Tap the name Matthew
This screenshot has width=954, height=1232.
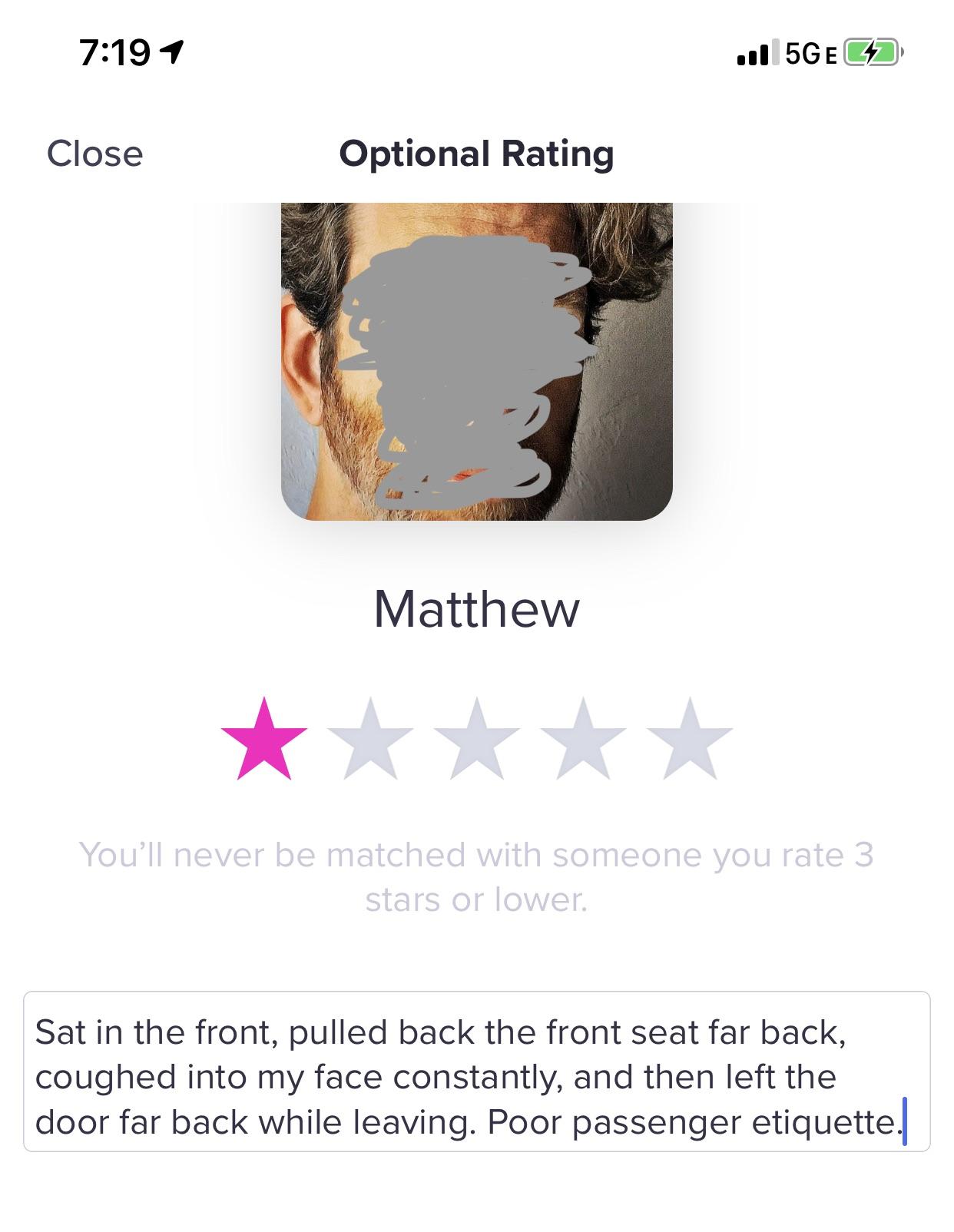click(476, 609)
